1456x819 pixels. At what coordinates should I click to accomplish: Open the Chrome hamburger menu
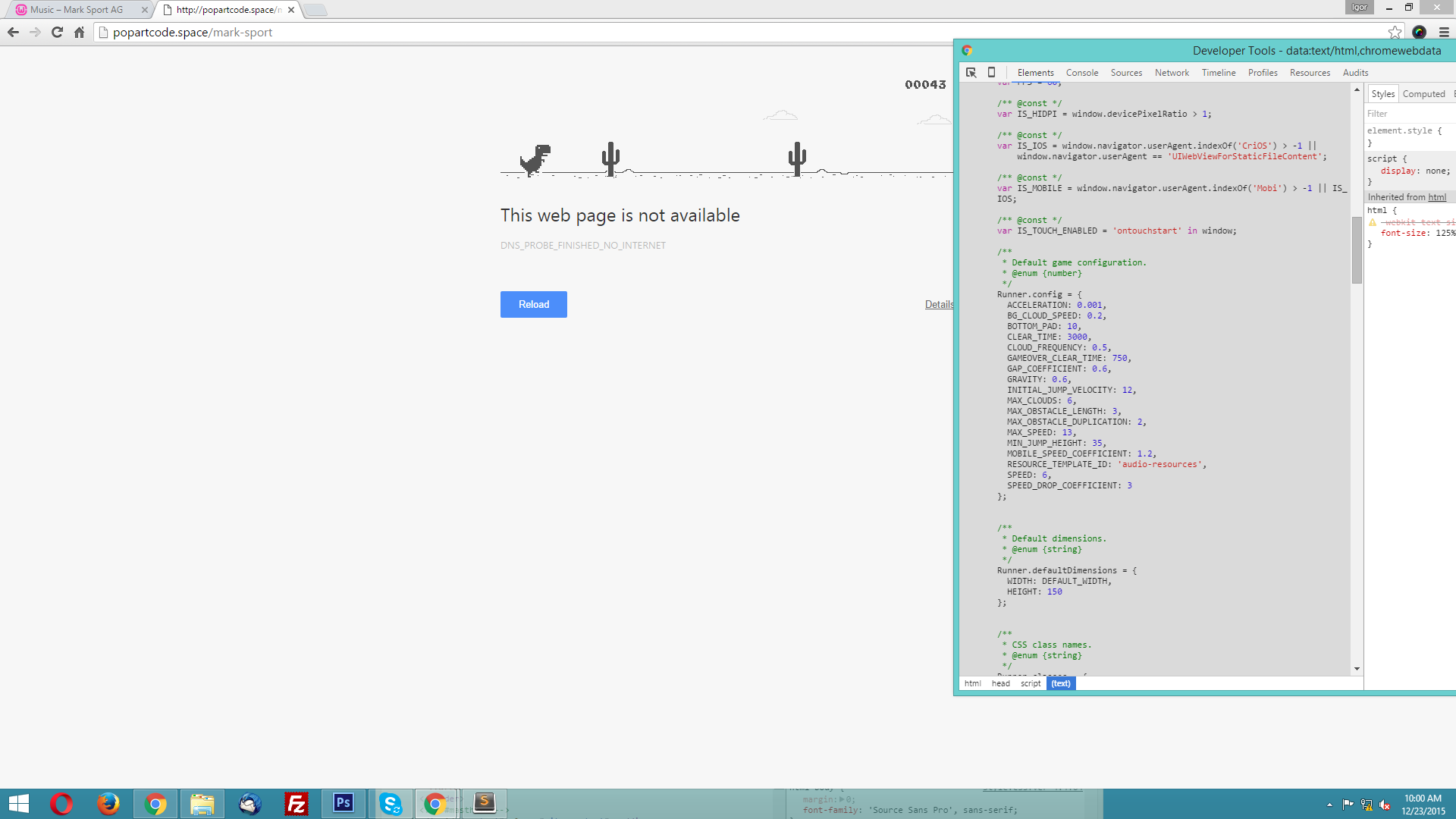click(x=1444, y=32)
